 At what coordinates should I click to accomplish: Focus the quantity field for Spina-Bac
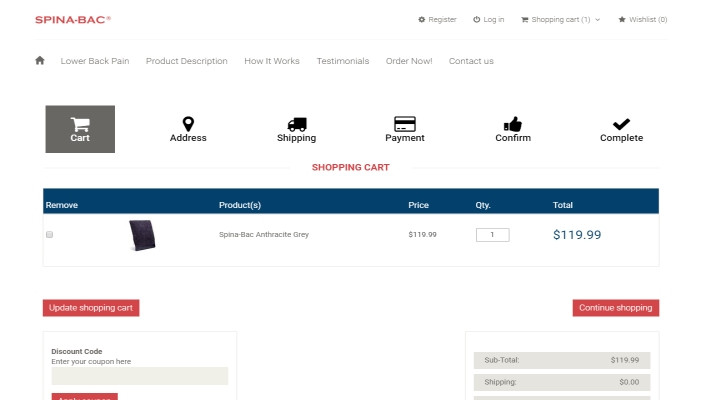point(492,235)
